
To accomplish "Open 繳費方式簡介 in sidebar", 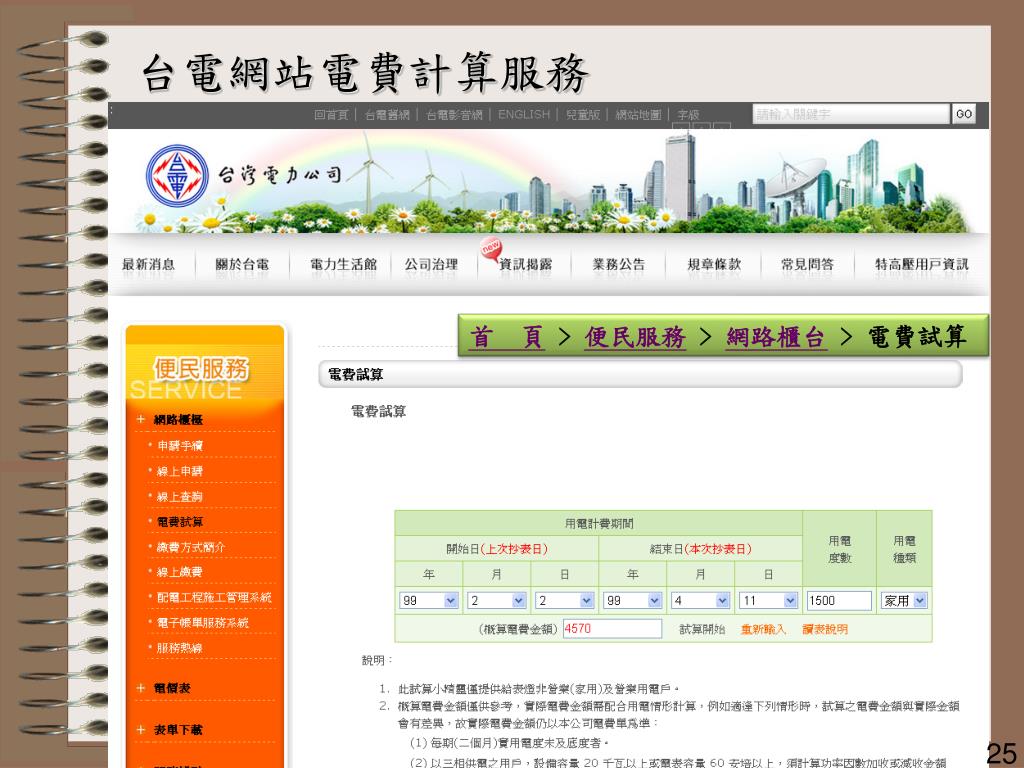I will pyautogui.click(x=191, y=547).
